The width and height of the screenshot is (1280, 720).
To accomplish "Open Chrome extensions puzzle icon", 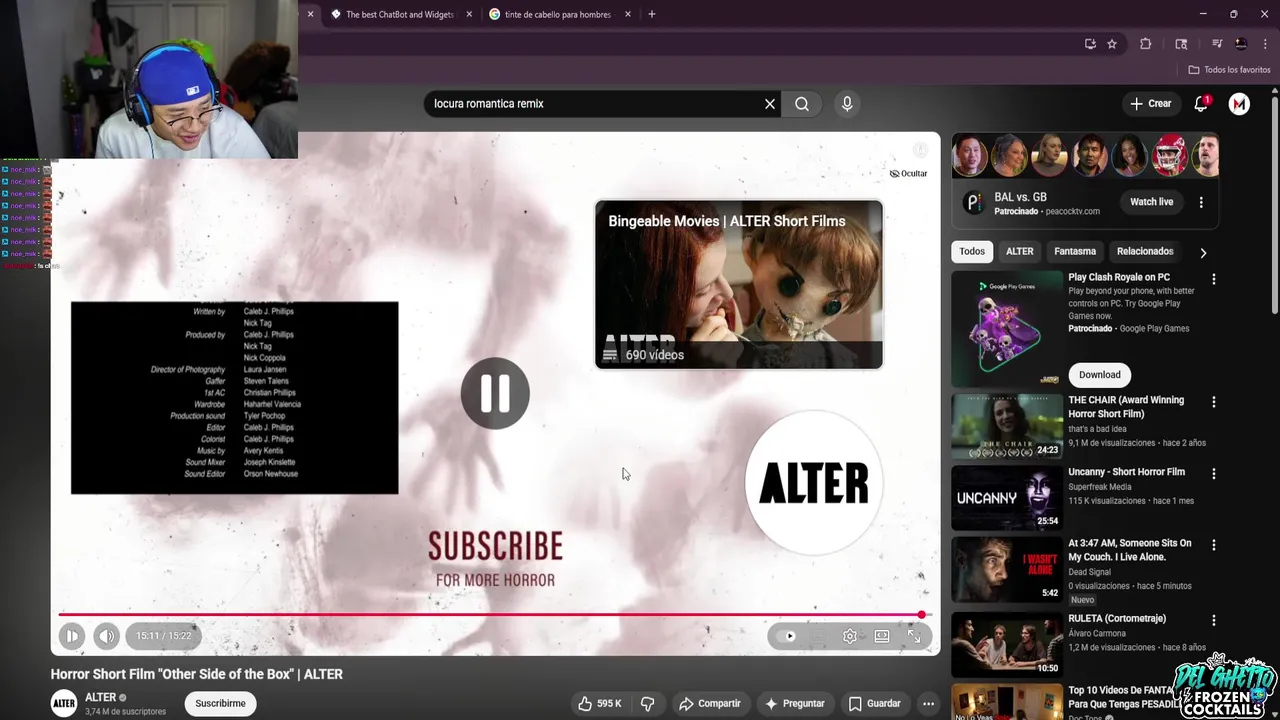I will (x=1146, y=44).
